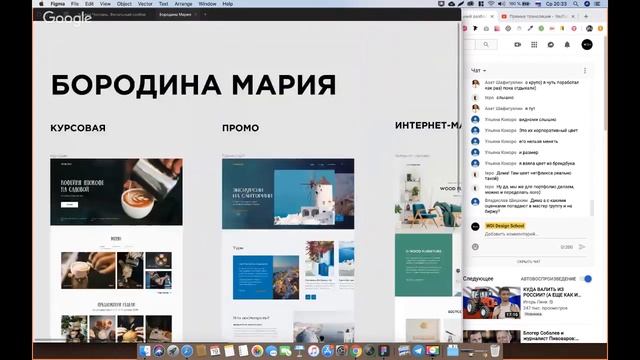Open YouTube messages bubble icon
640x360 pixels.
[551, 44]
